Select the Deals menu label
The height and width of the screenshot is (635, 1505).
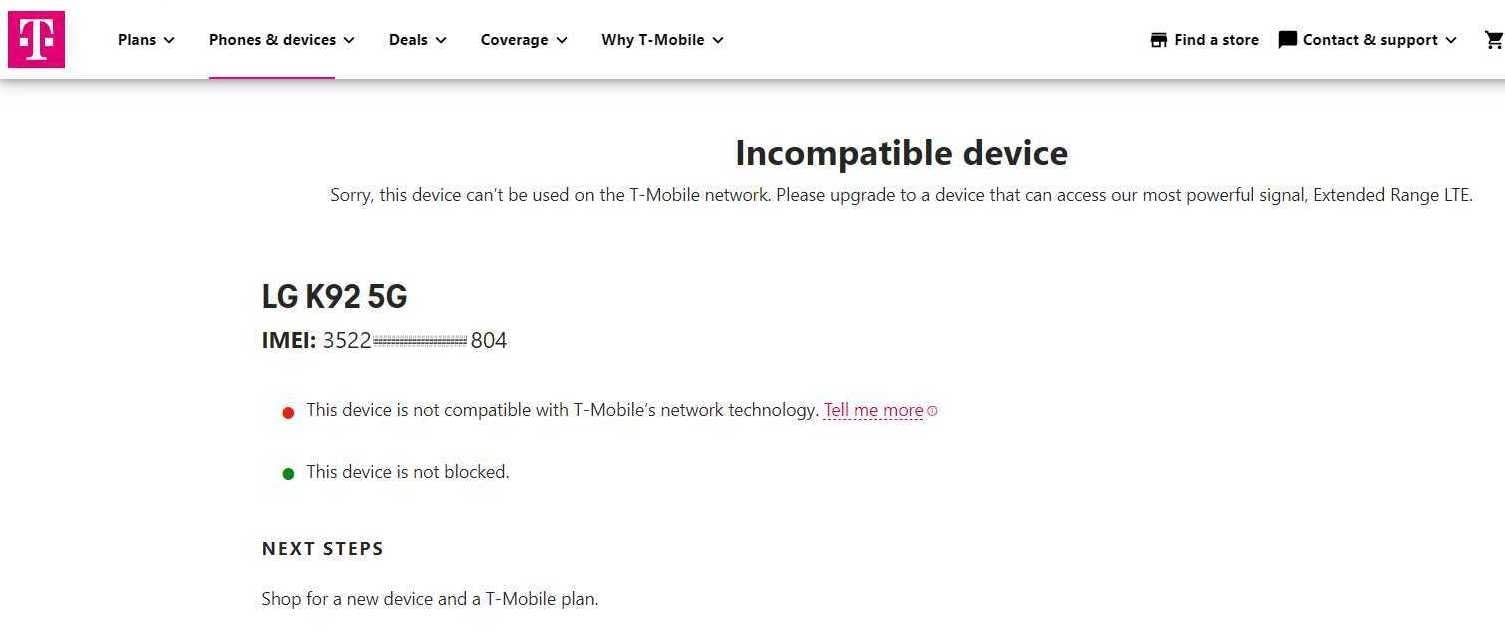click(x=408, y=40)
